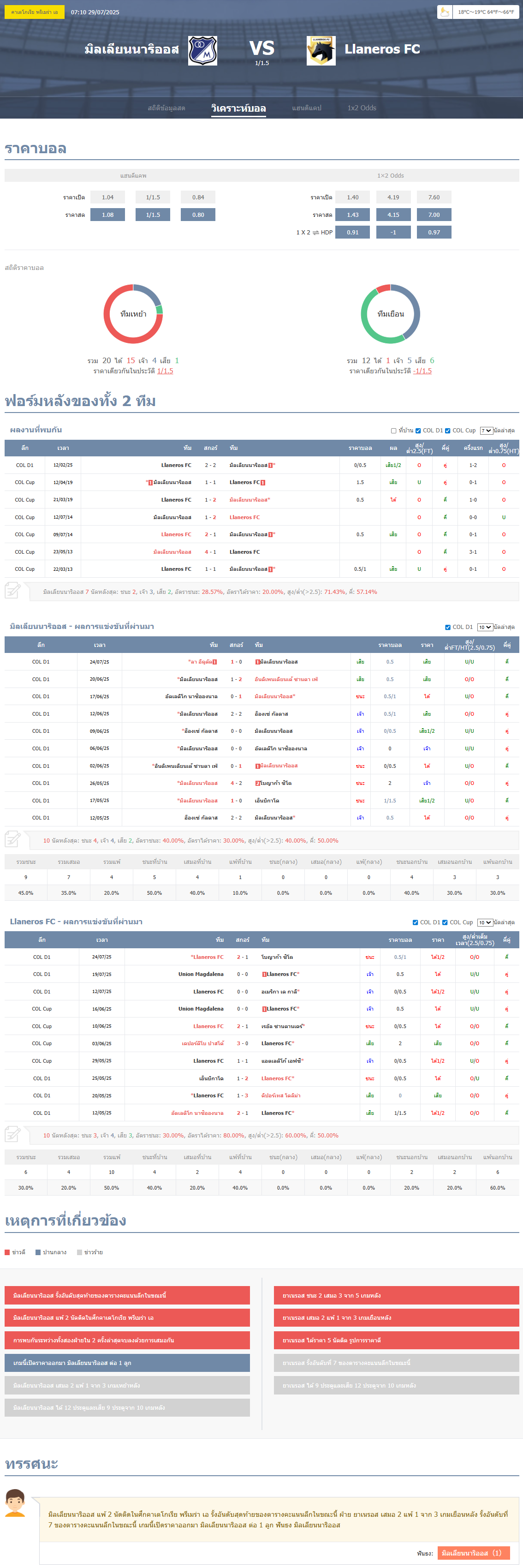Screen dimensions: 523x1568
Task: Click Llaneros total loss rate 50.0%
Action: click(111, 1188)
